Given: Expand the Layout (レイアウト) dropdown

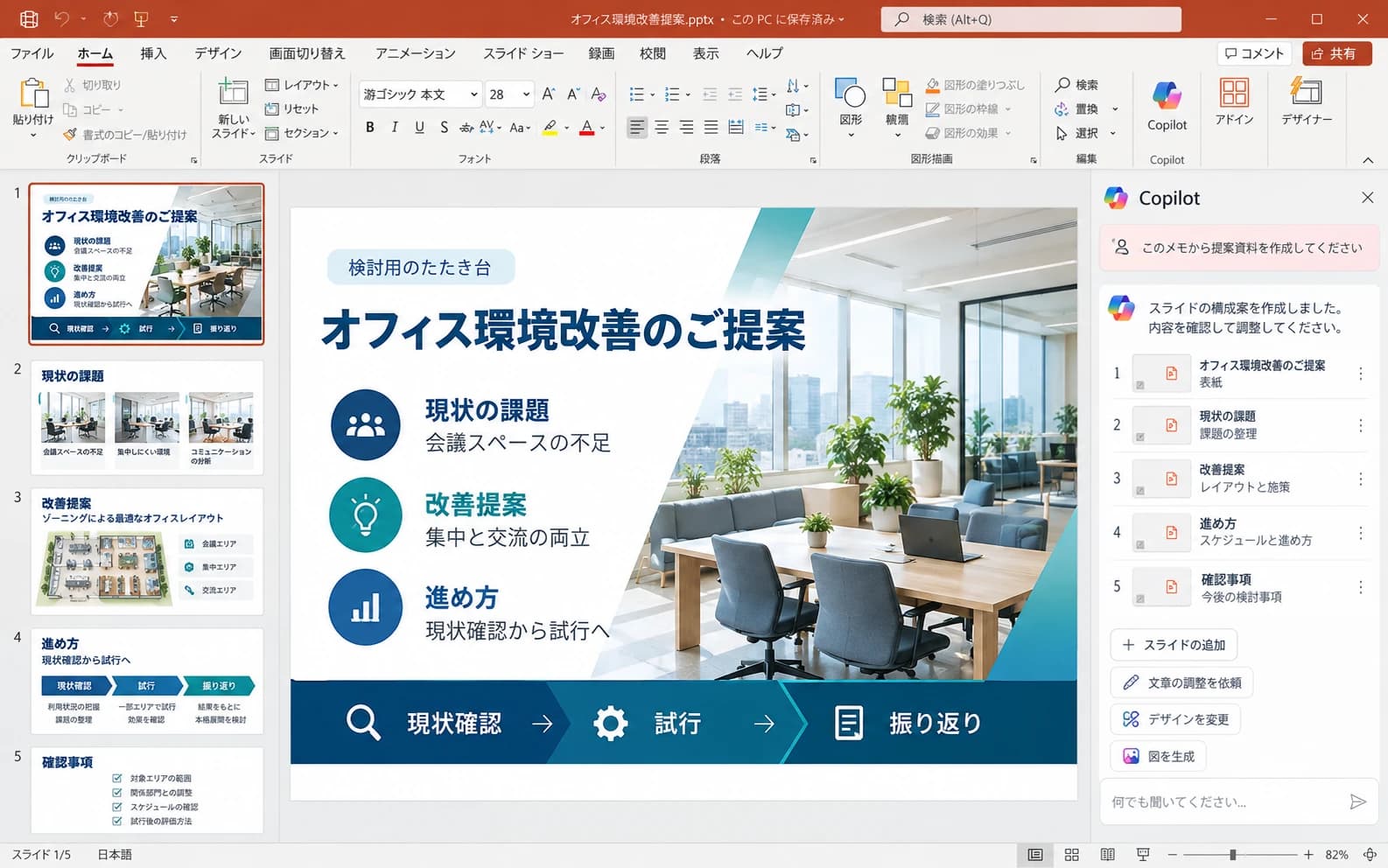Looking at the screenshot, I should coord(301,85).
